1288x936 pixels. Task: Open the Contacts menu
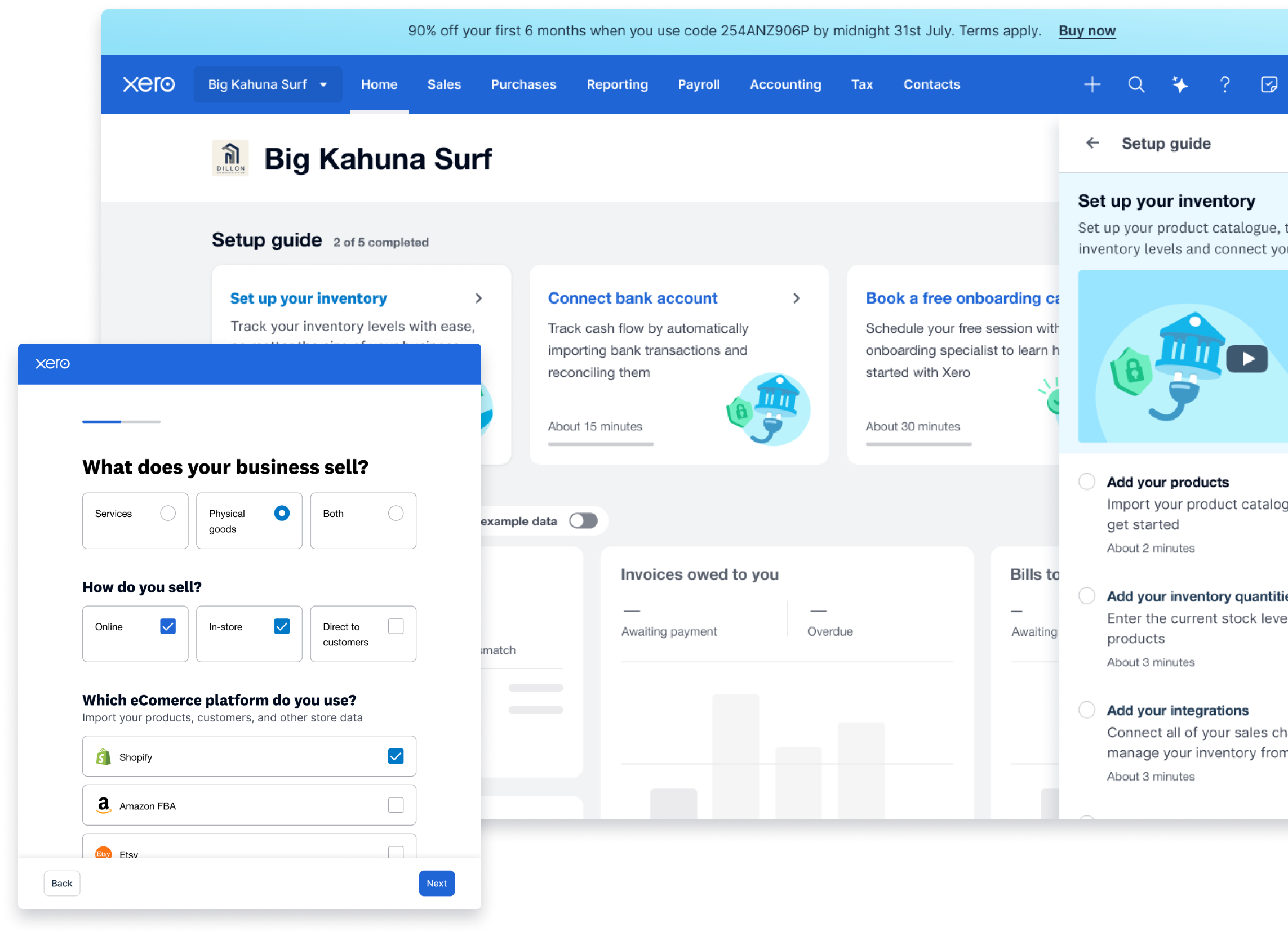pyautogui.click(x=931, y=84)
